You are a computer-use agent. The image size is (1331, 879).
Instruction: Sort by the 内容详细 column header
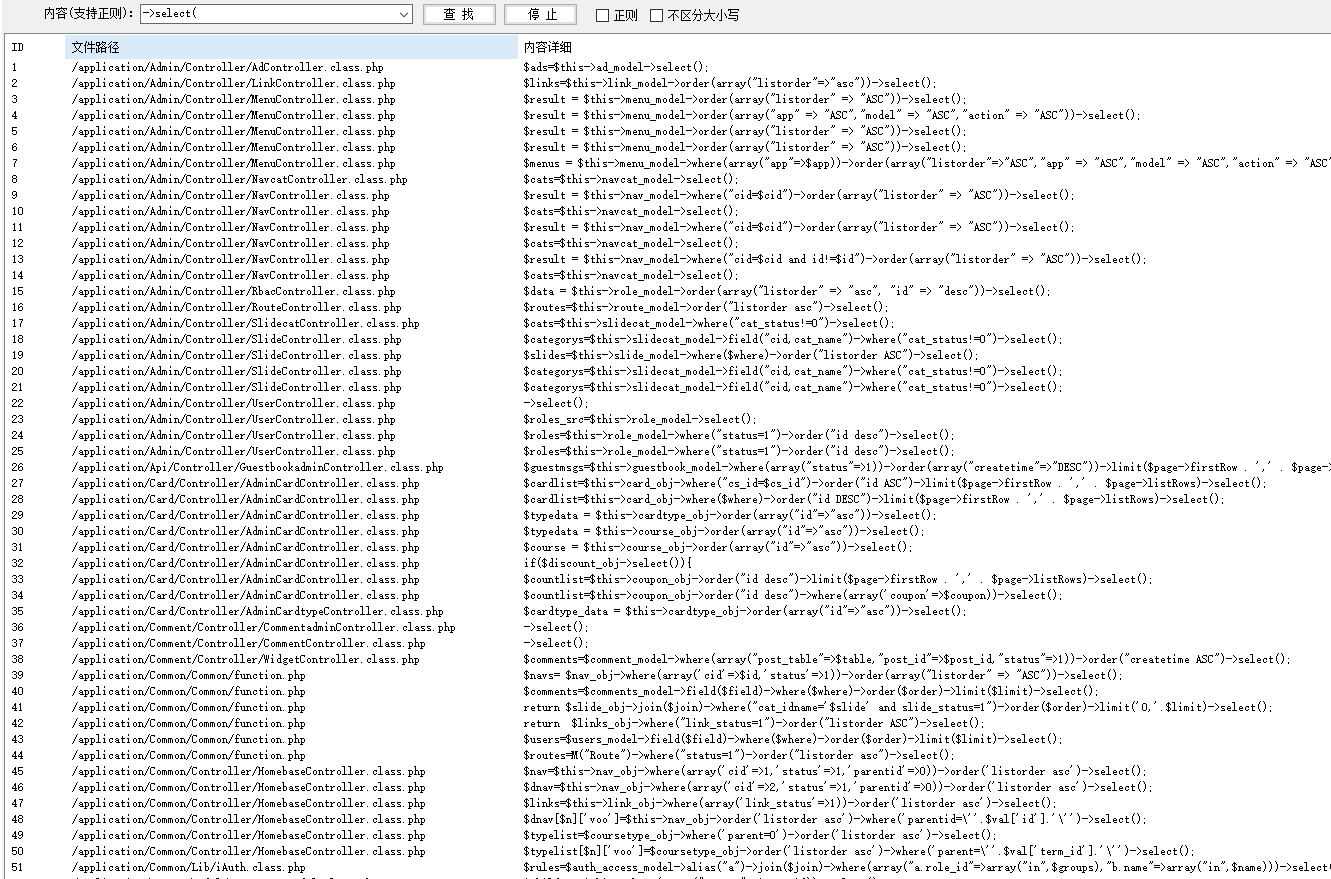pos(547,47)
